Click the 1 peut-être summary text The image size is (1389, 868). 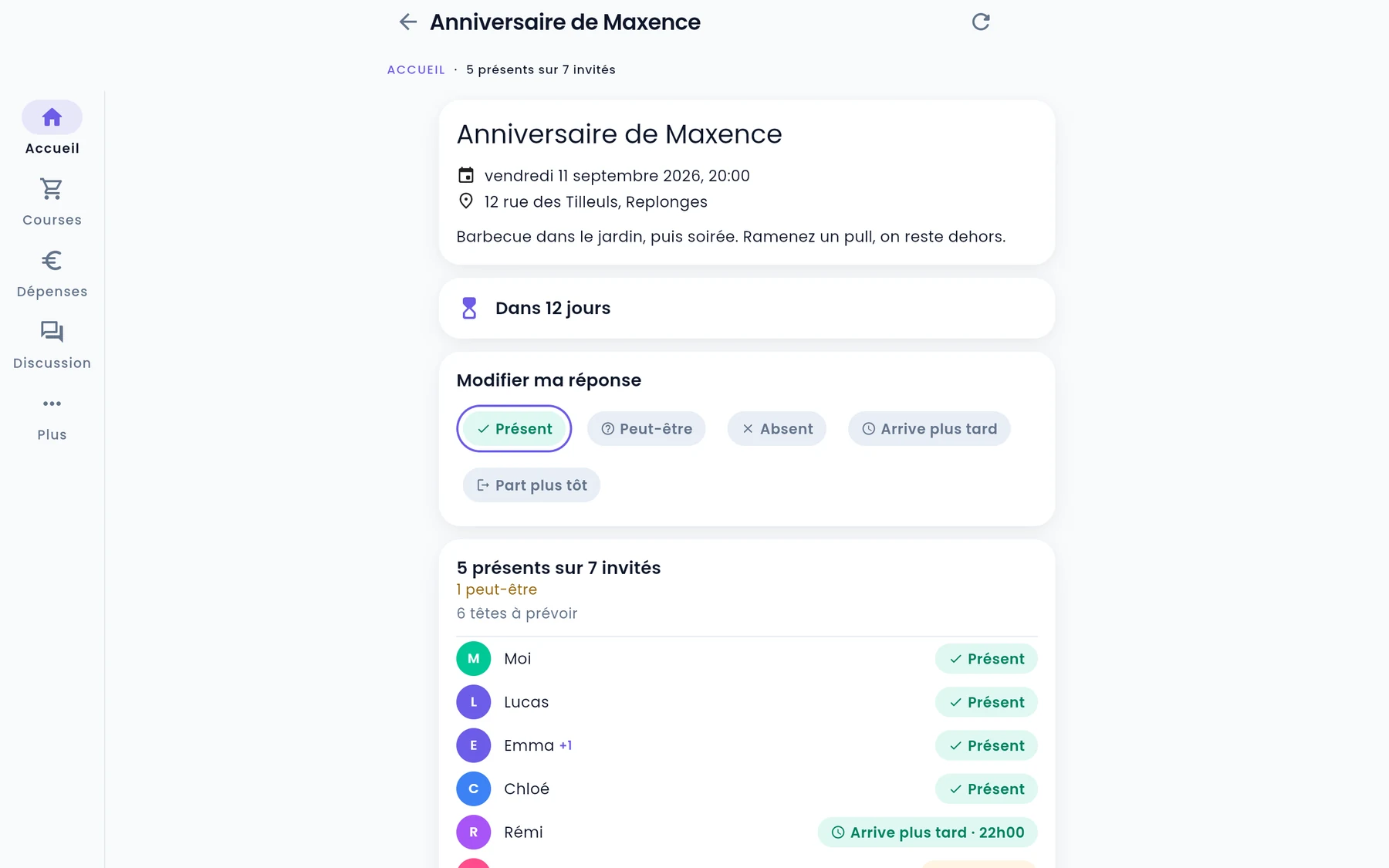[x=497, y=589]
